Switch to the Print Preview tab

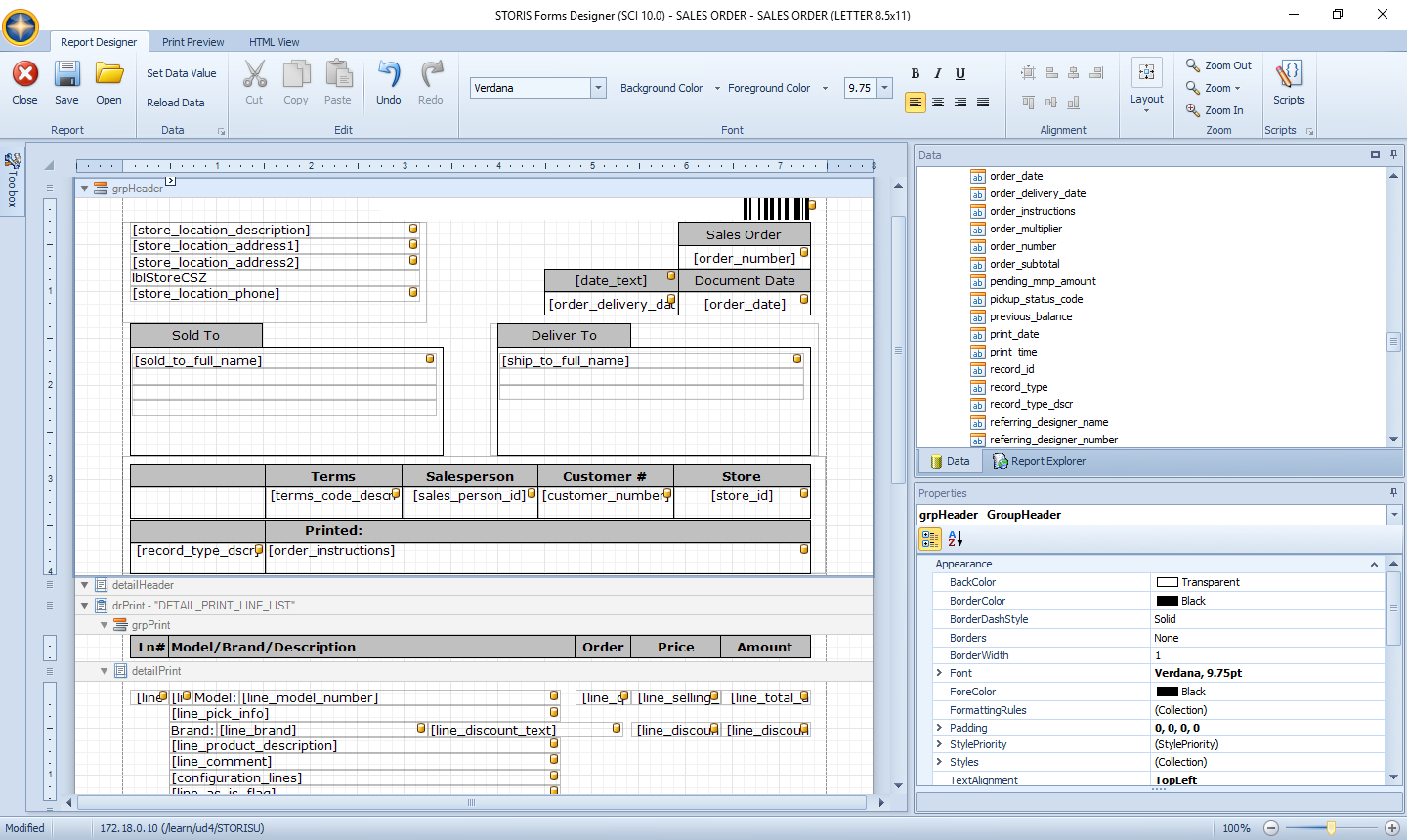[192, 42]
